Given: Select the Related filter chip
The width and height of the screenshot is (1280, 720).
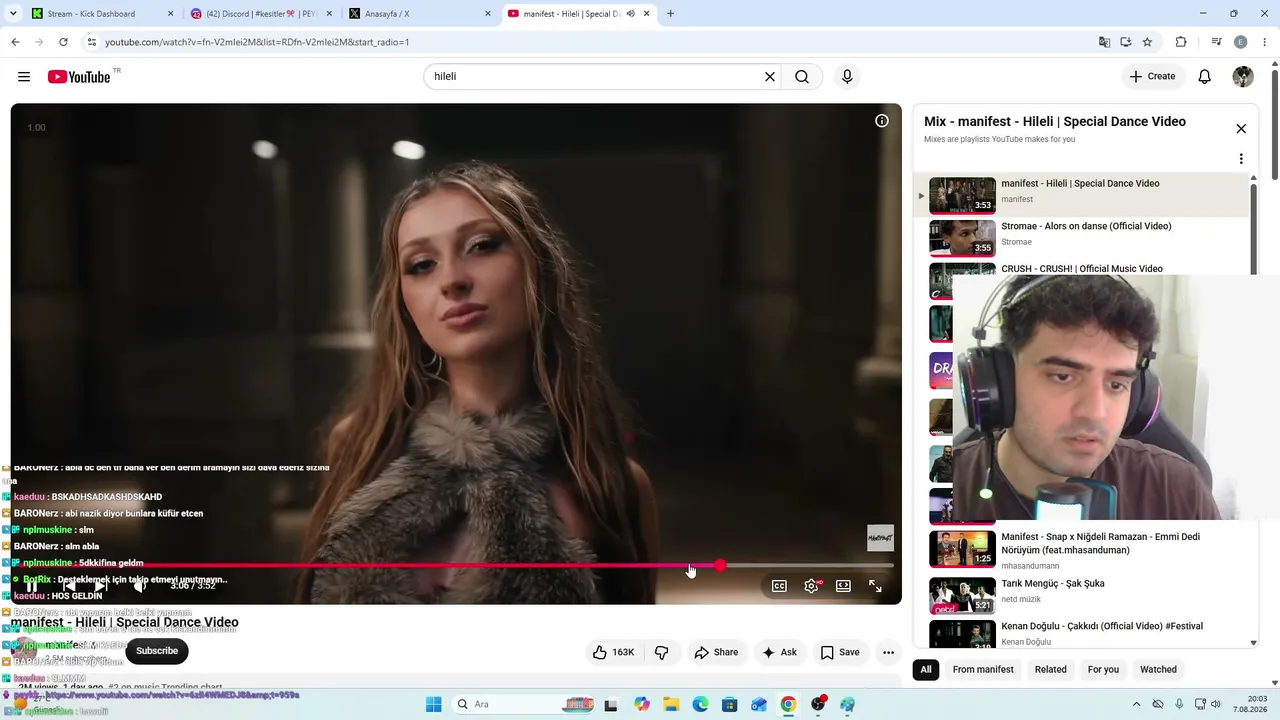Looking at the screenshot, I should coord(1051,670).
